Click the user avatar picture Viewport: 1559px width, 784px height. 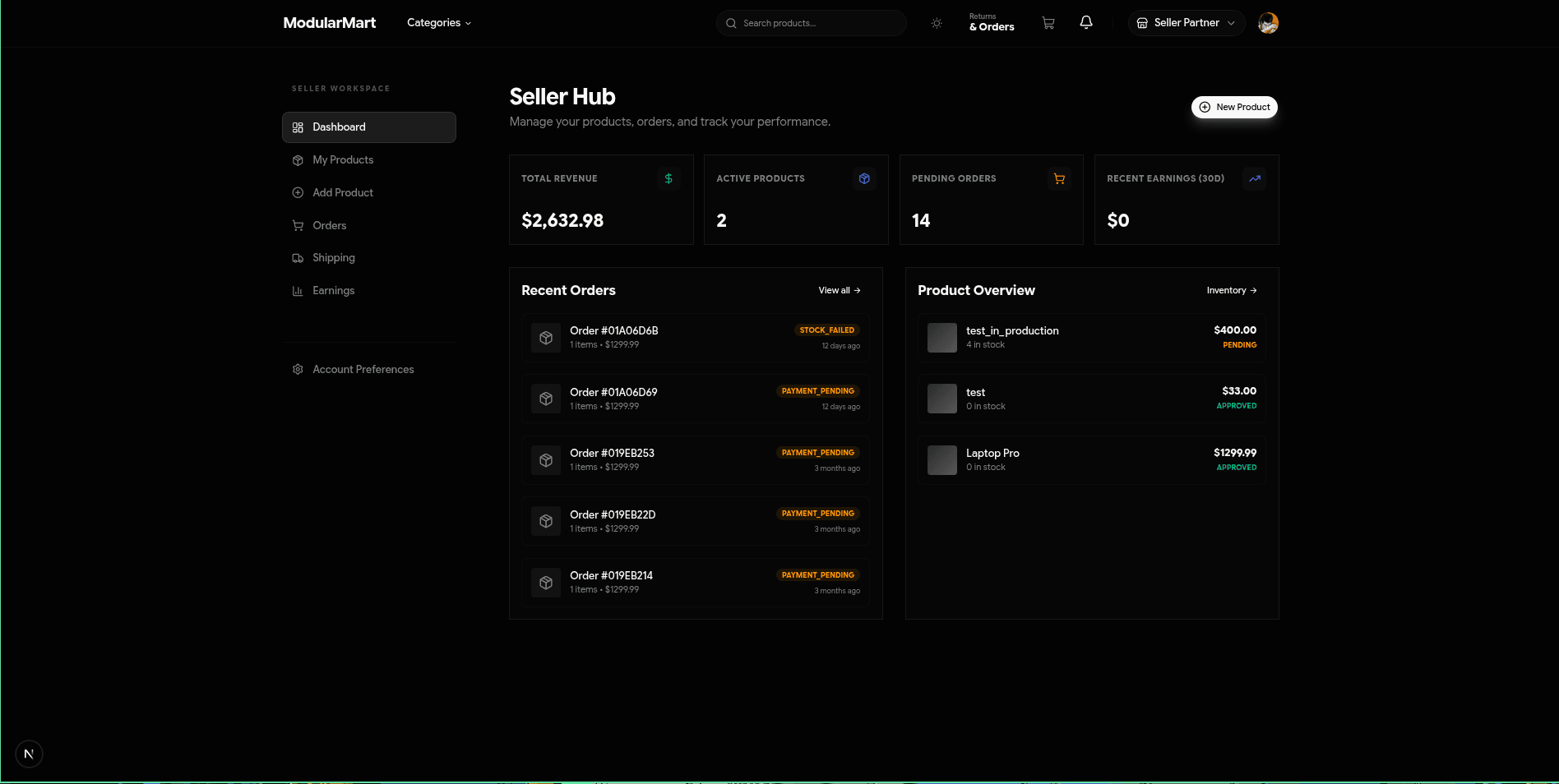(x=1268, y=23)
